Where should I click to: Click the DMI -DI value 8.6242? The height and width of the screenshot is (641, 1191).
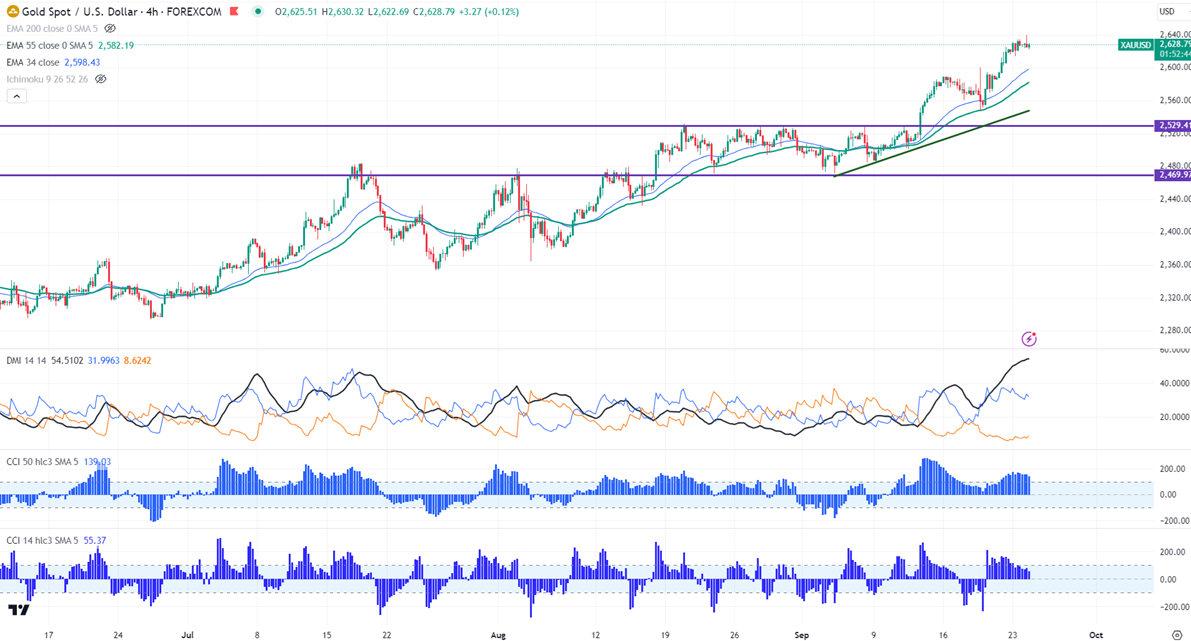click(x=137, y=361)
